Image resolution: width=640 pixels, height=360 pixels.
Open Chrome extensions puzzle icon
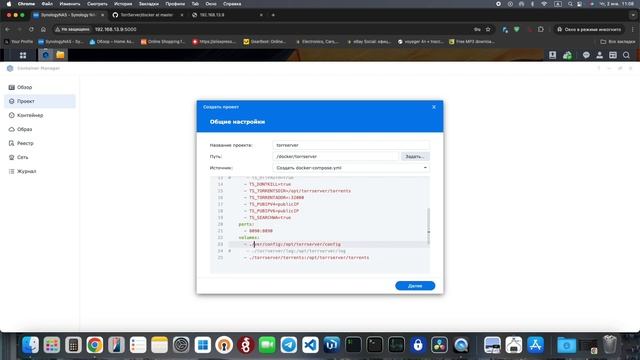[540, 29]
